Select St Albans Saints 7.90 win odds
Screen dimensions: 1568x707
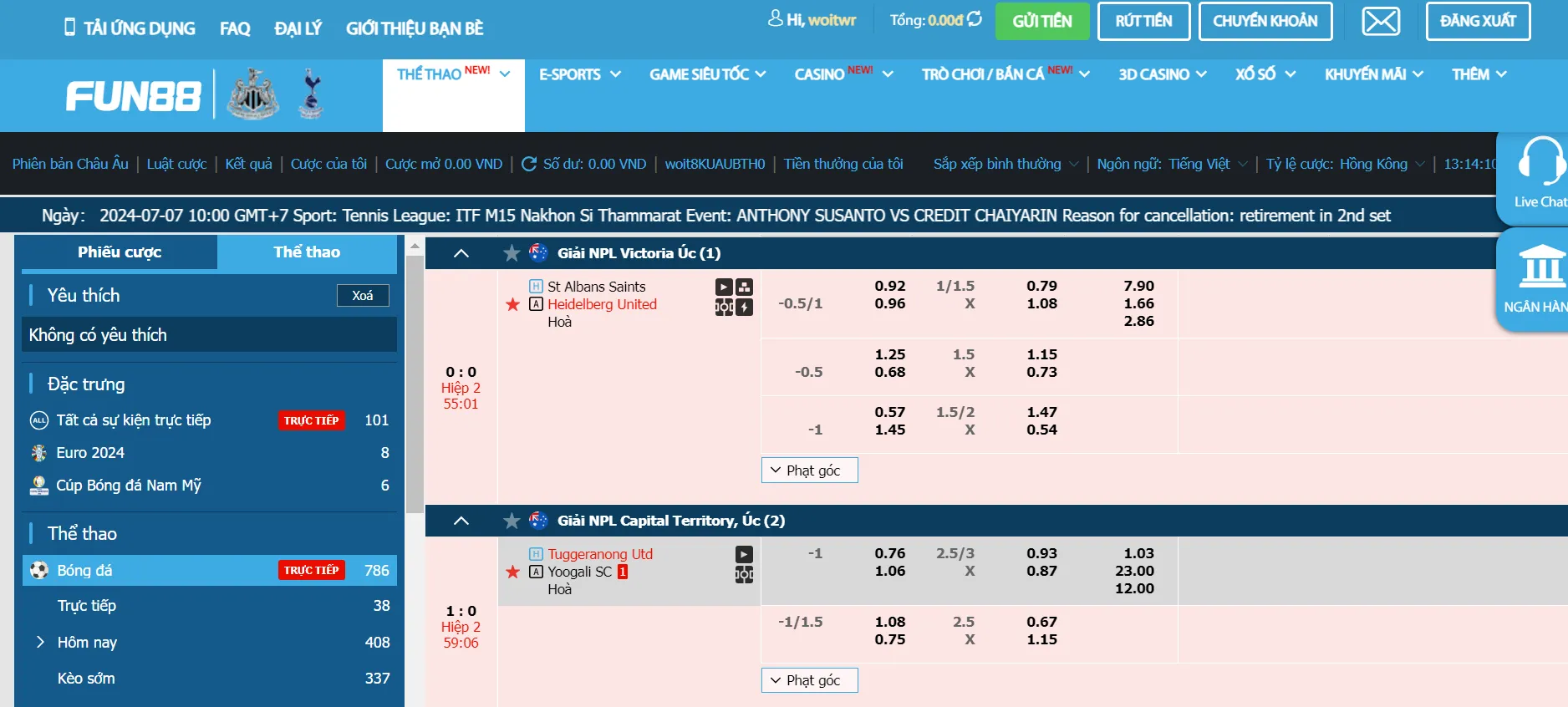1138,286
